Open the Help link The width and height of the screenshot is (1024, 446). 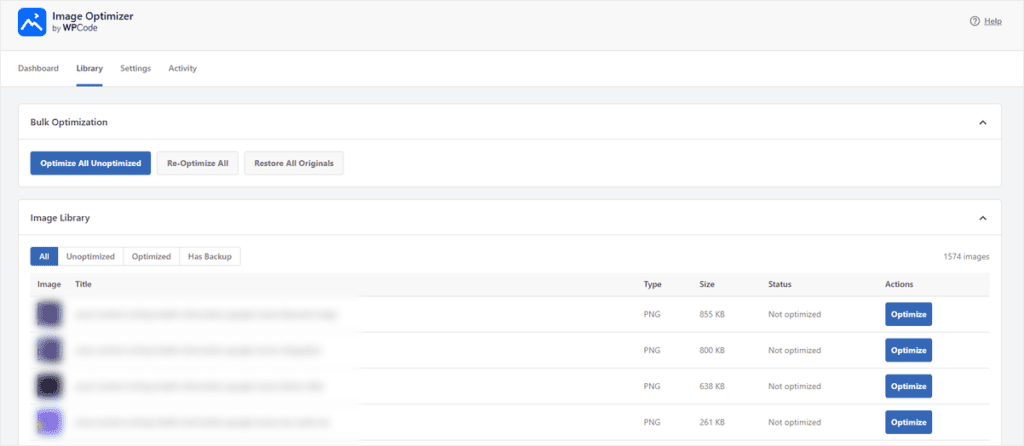(x=993, y=22)
